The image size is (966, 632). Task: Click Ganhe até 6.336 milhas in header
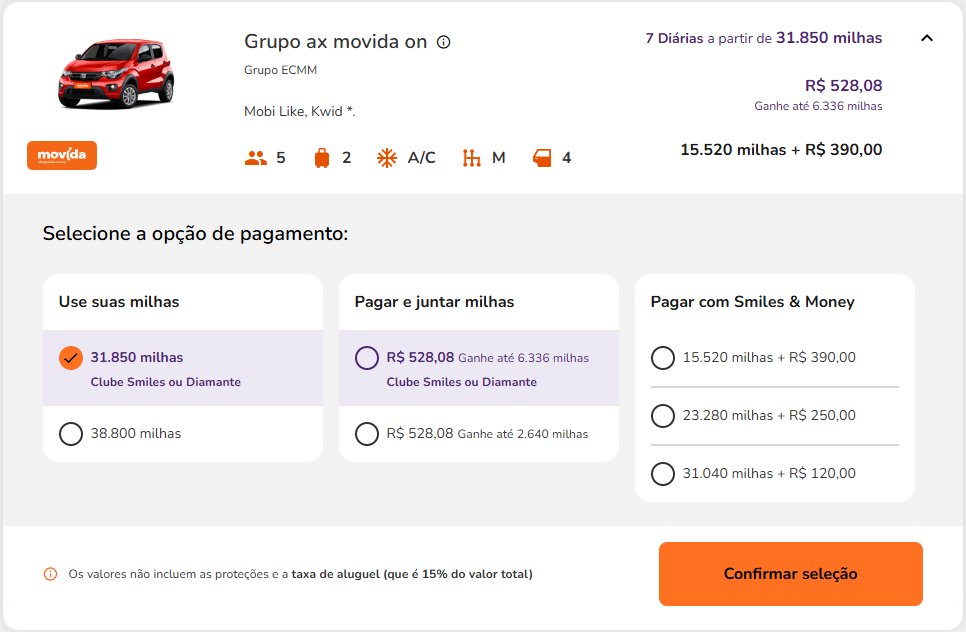pyautogui.click(x=818, y=106)
